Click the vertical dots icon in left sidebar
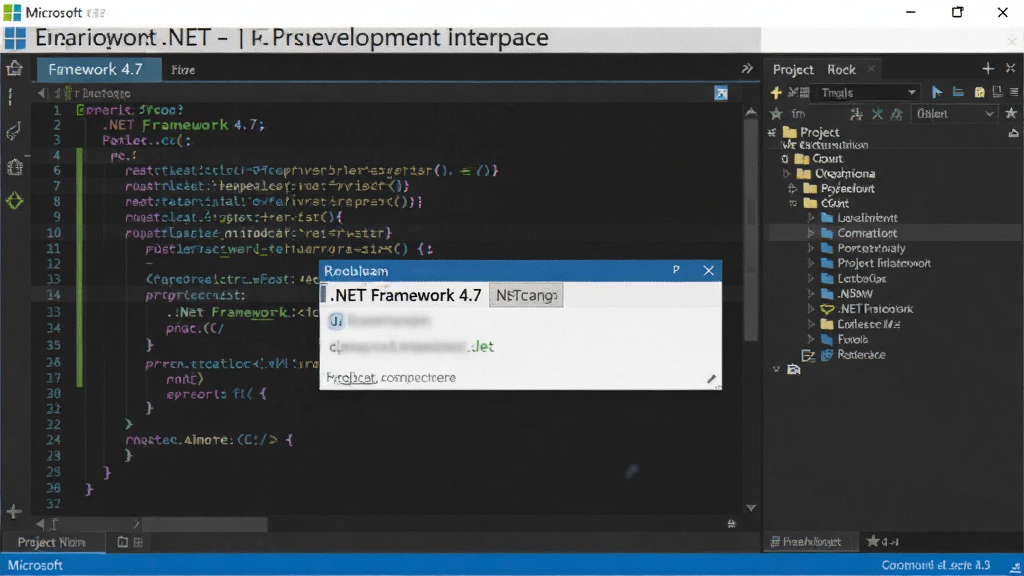The height and width of the screenshot is (576, 1024). (x=10, y=97)
